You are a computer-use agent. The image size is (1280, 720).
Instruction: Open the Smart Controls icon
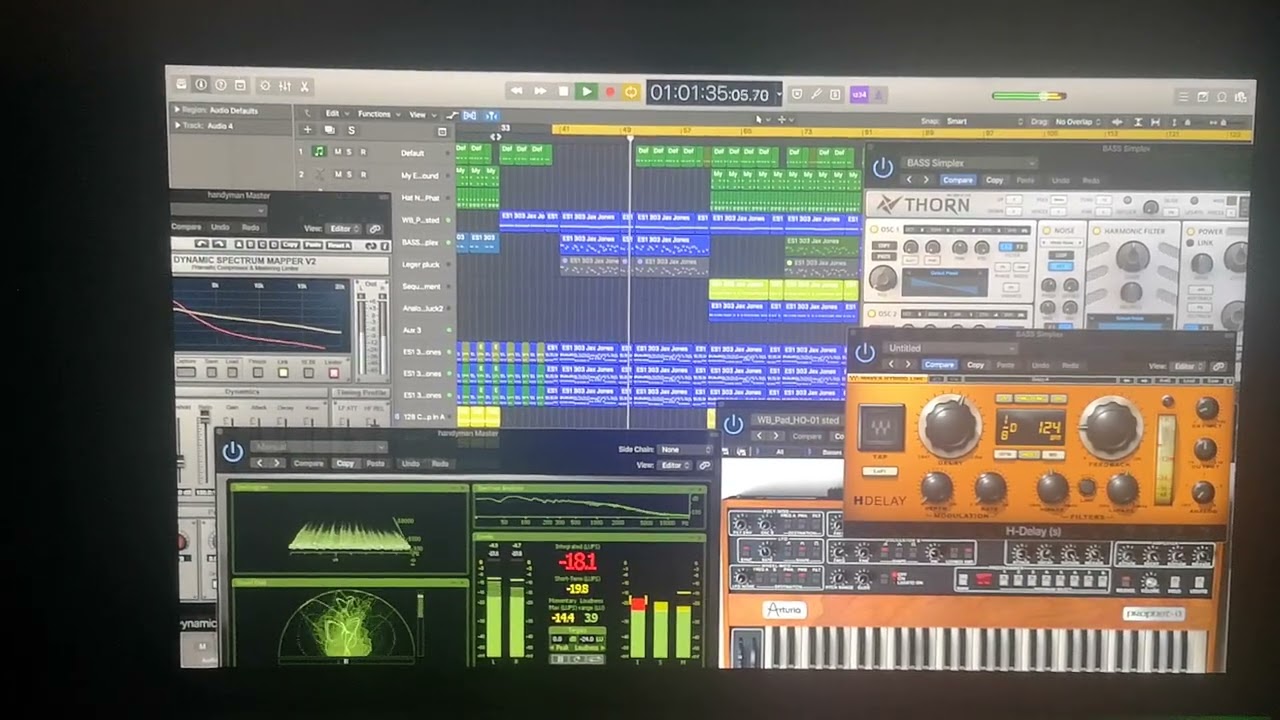tap(265, 86)
